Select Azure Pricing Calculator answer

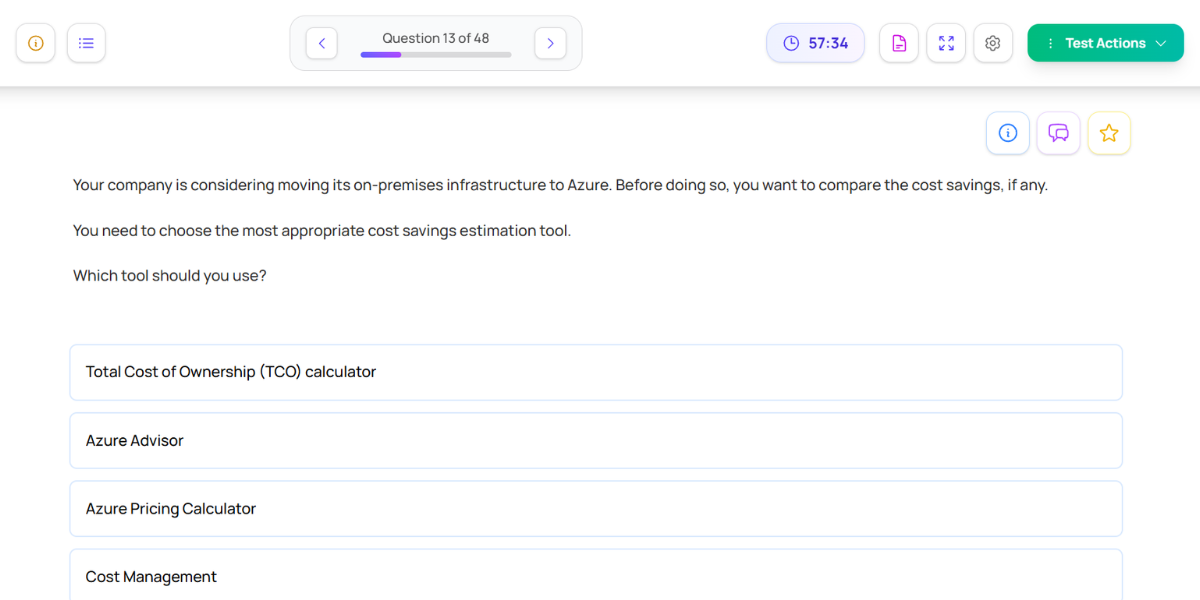(x=595, y=509)
